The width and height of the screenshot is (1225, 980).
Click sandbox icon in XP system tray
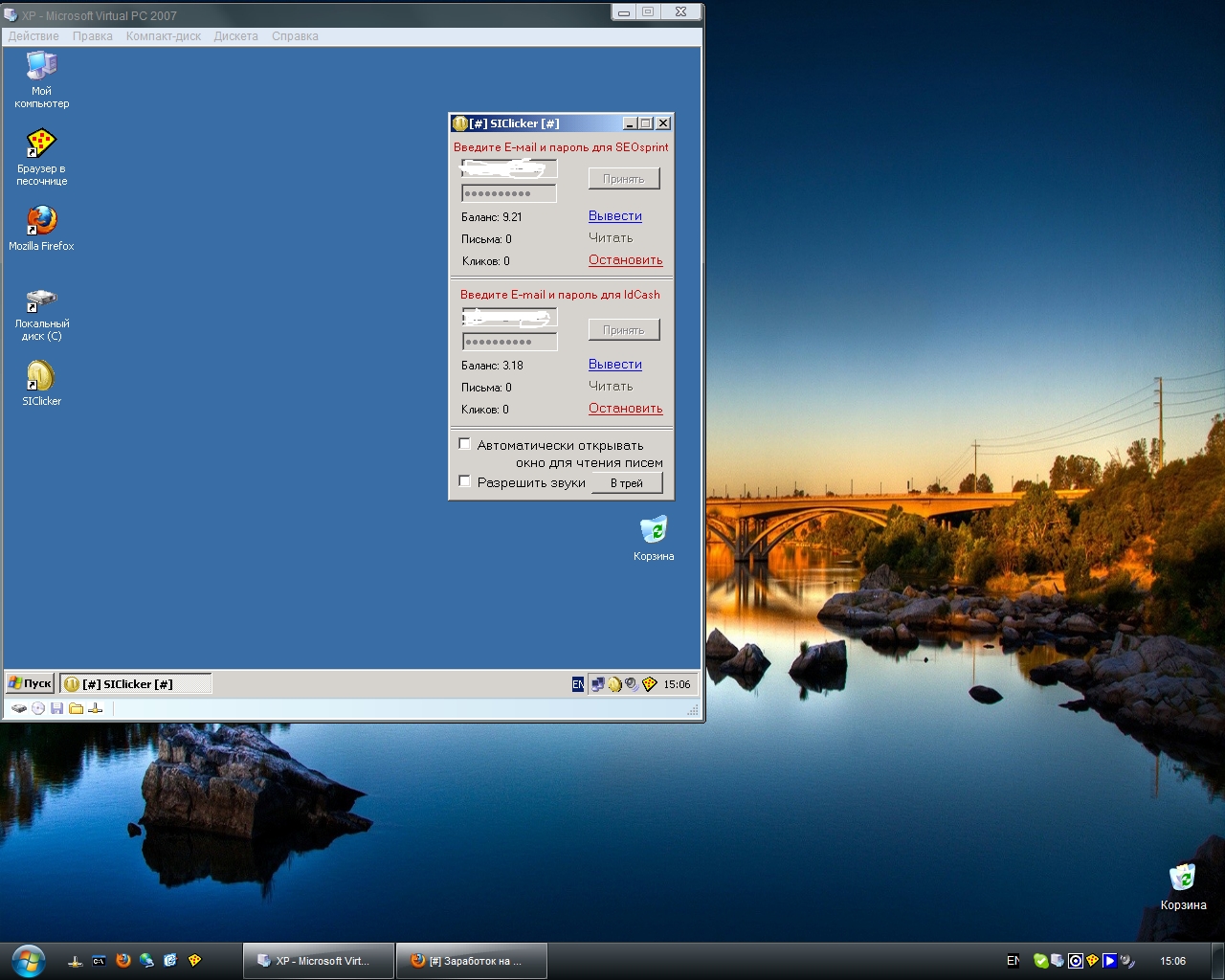650,684
